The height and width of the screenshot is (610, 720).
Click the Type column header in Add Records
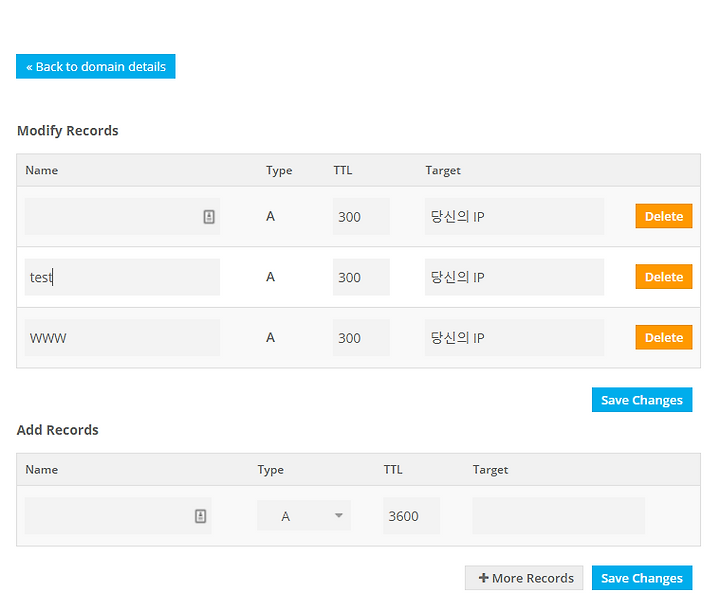tap(270, 470)
